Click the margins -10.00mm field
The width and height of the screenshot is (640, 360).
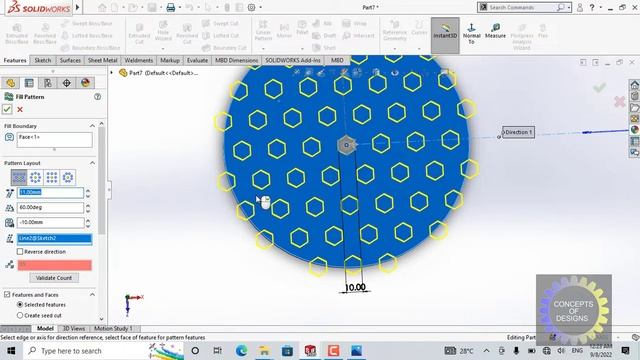click(50, 223)
